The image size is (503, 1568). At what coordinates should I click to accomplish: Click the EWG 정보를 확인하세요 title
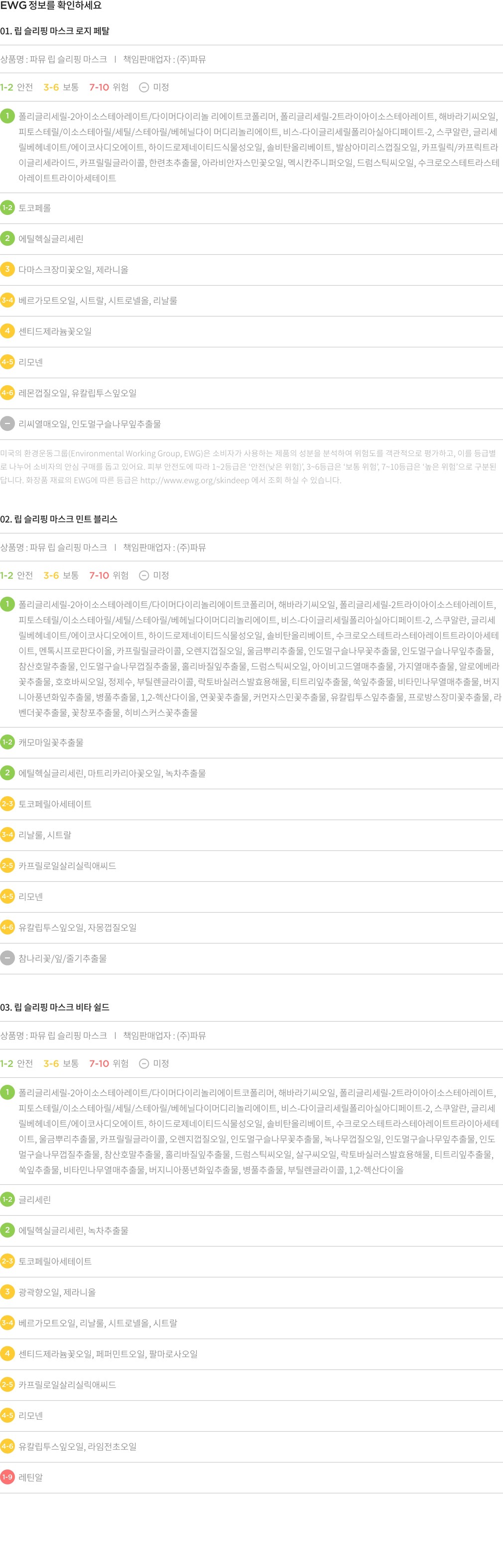click(51, 6)
